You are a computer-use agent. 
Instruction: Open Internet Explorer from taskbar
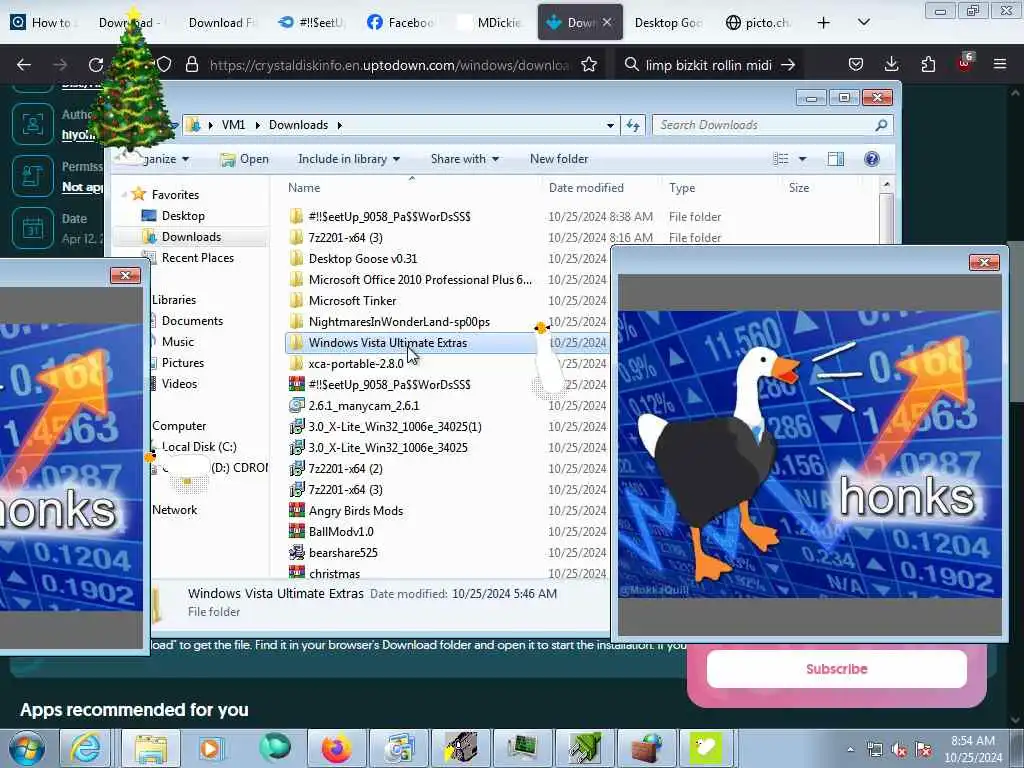click(86, 748)
